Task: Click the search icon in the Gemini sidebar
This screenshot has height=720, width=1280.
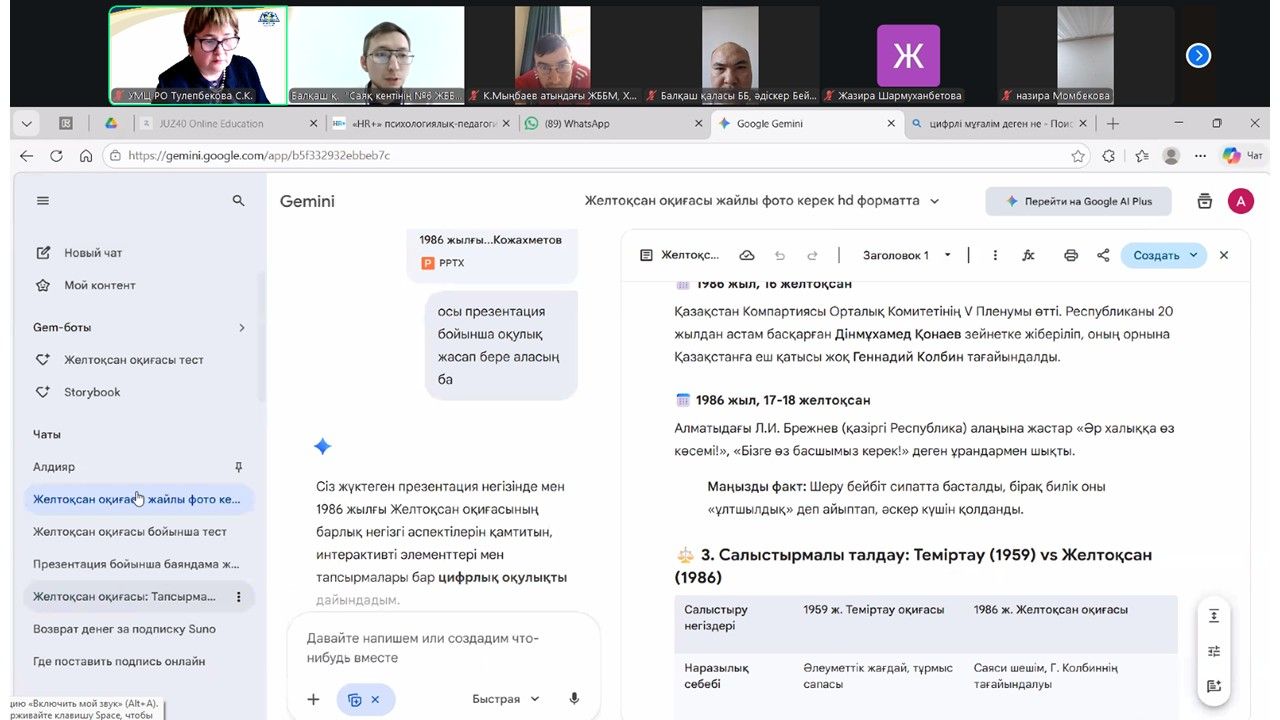Action: click(x=238, y=201)
